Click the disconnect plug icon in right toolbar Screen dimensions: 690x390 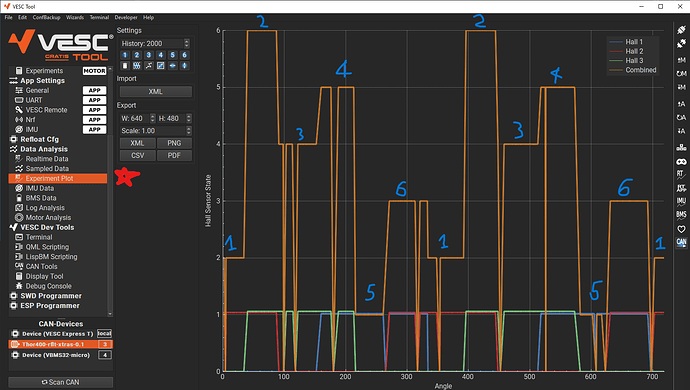coord(681,43)
